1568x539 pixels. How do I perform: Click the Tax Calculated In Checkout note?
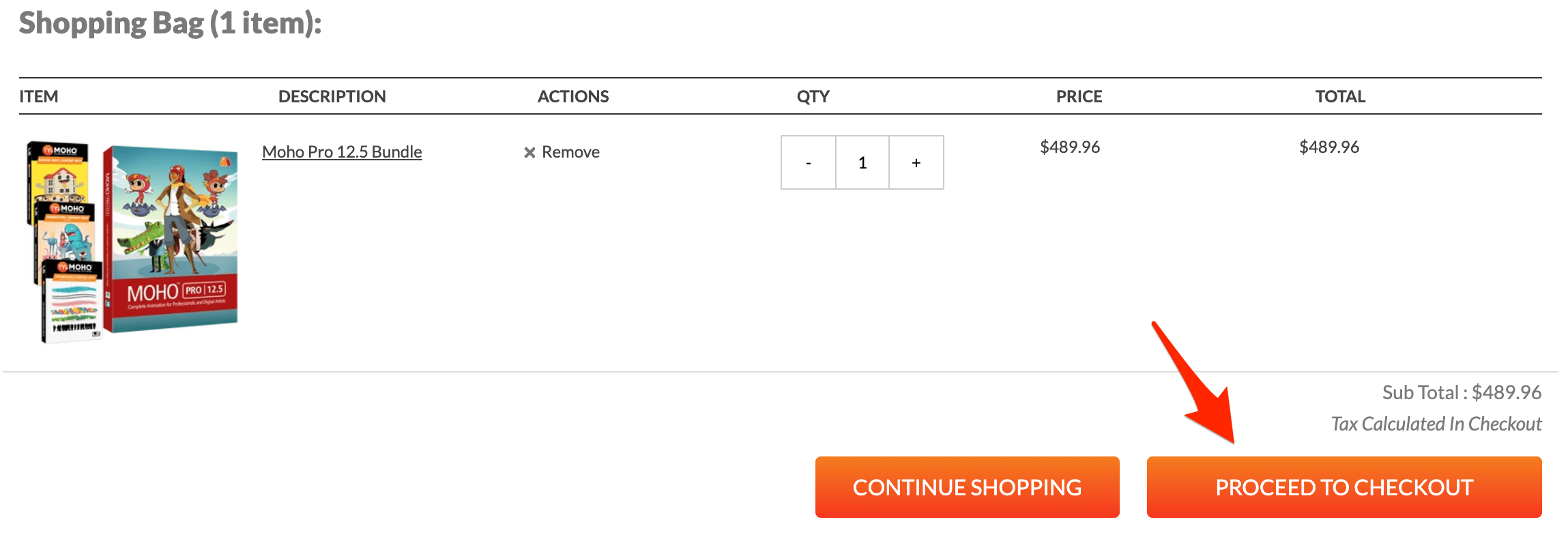(x=1436, y=424)
